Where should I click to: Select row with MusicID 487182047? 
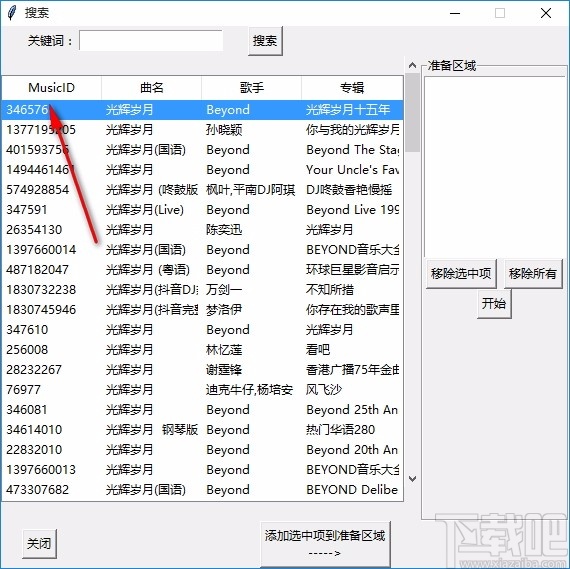pos(202,270)
